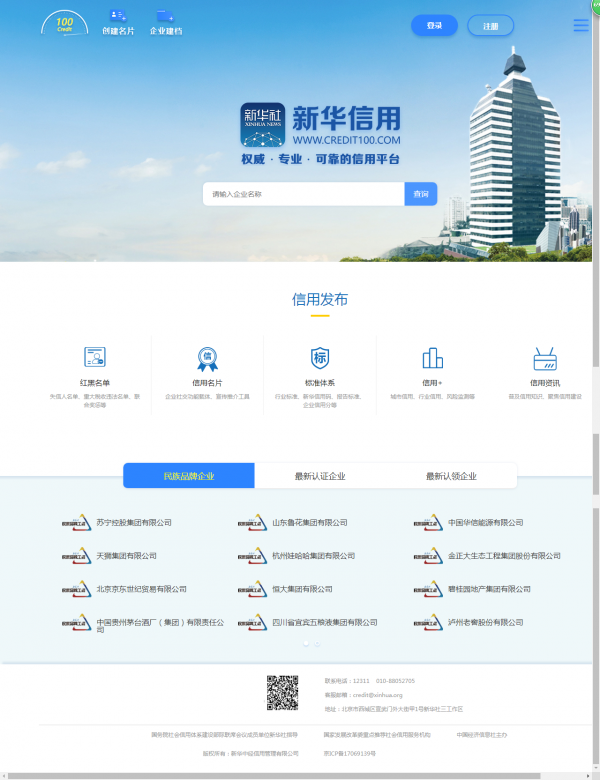Open the 标准体系 shield icon
Viewport: 600px width, 780px height.
320,358
